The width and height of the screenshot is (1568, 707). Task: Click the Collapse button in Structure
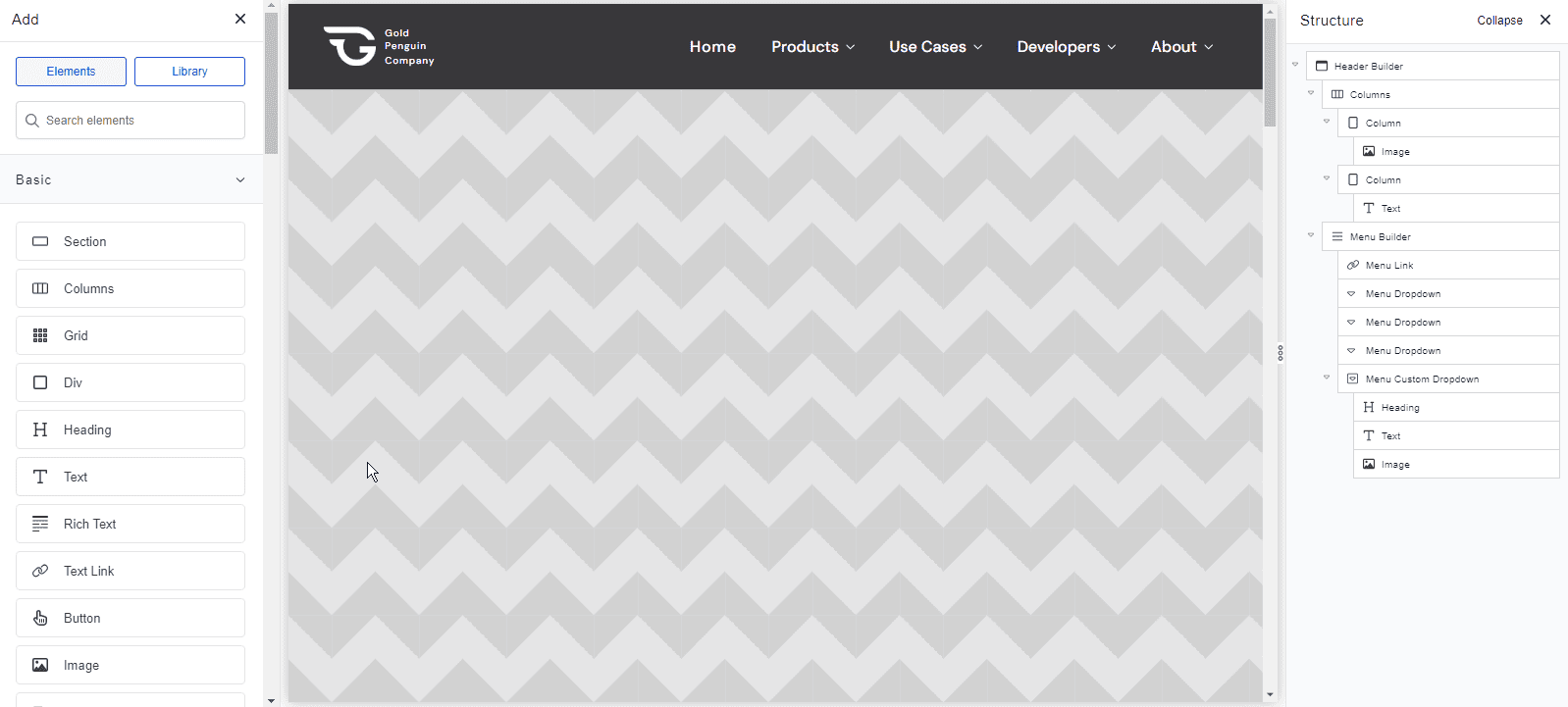click(1499, 21)
